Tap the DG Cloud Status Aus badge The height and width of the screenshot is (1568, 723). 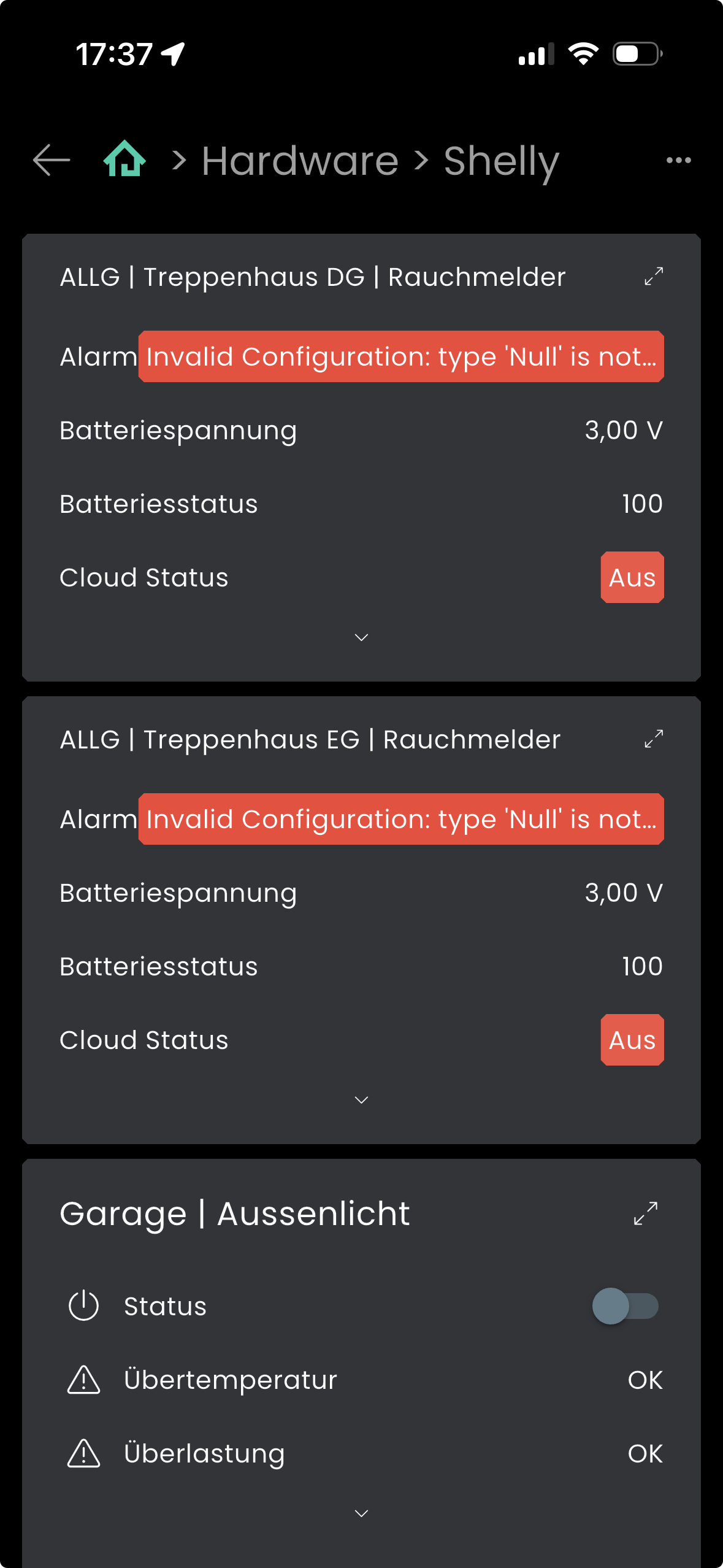(632, 577)
